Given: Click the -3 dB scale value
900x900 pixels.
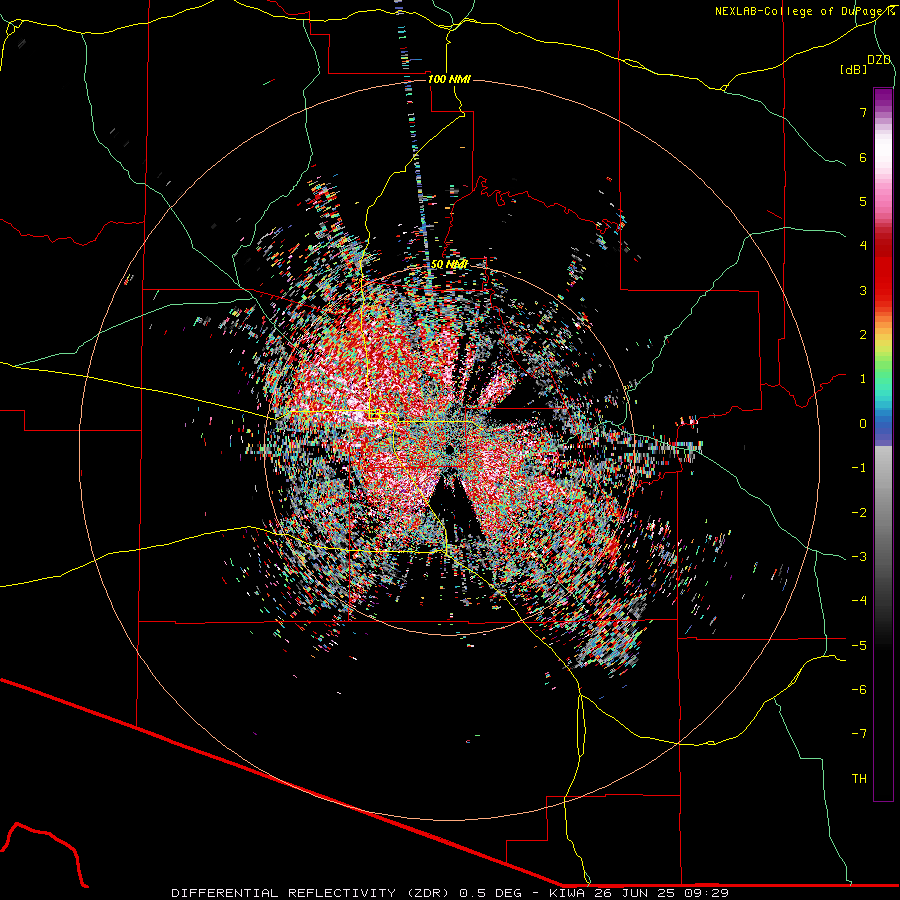Looking at the screenshot, I should pyautogui.click(x=859, y=557).
